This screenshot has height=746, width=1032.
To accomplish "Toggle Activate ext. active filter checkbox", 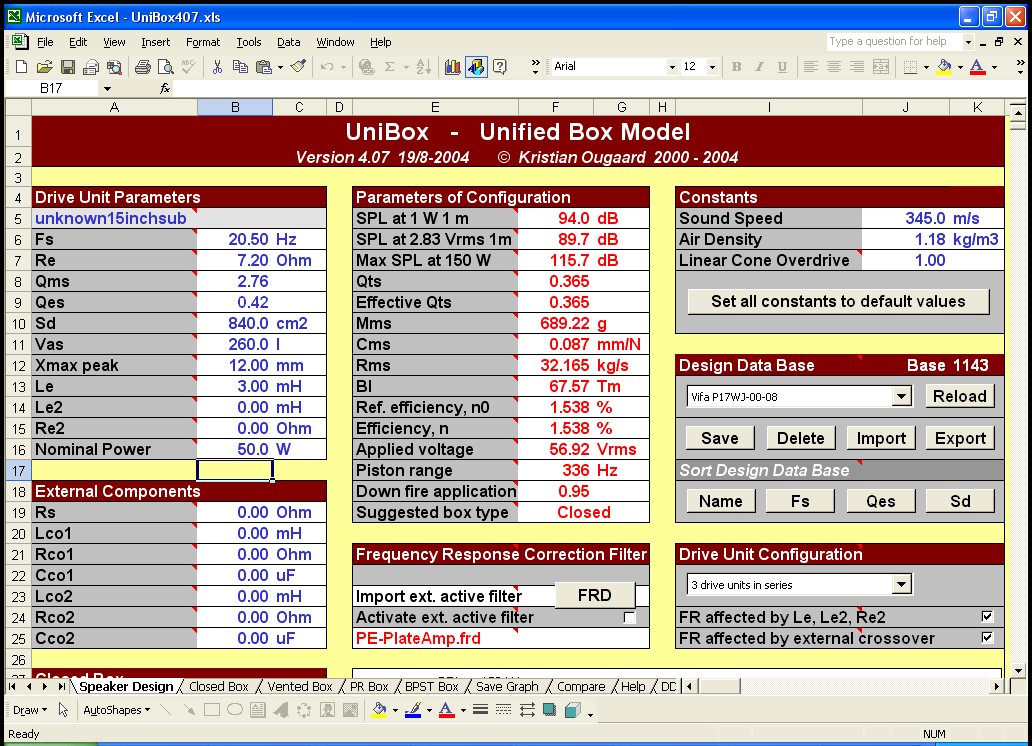I will (x=629, y=618).
